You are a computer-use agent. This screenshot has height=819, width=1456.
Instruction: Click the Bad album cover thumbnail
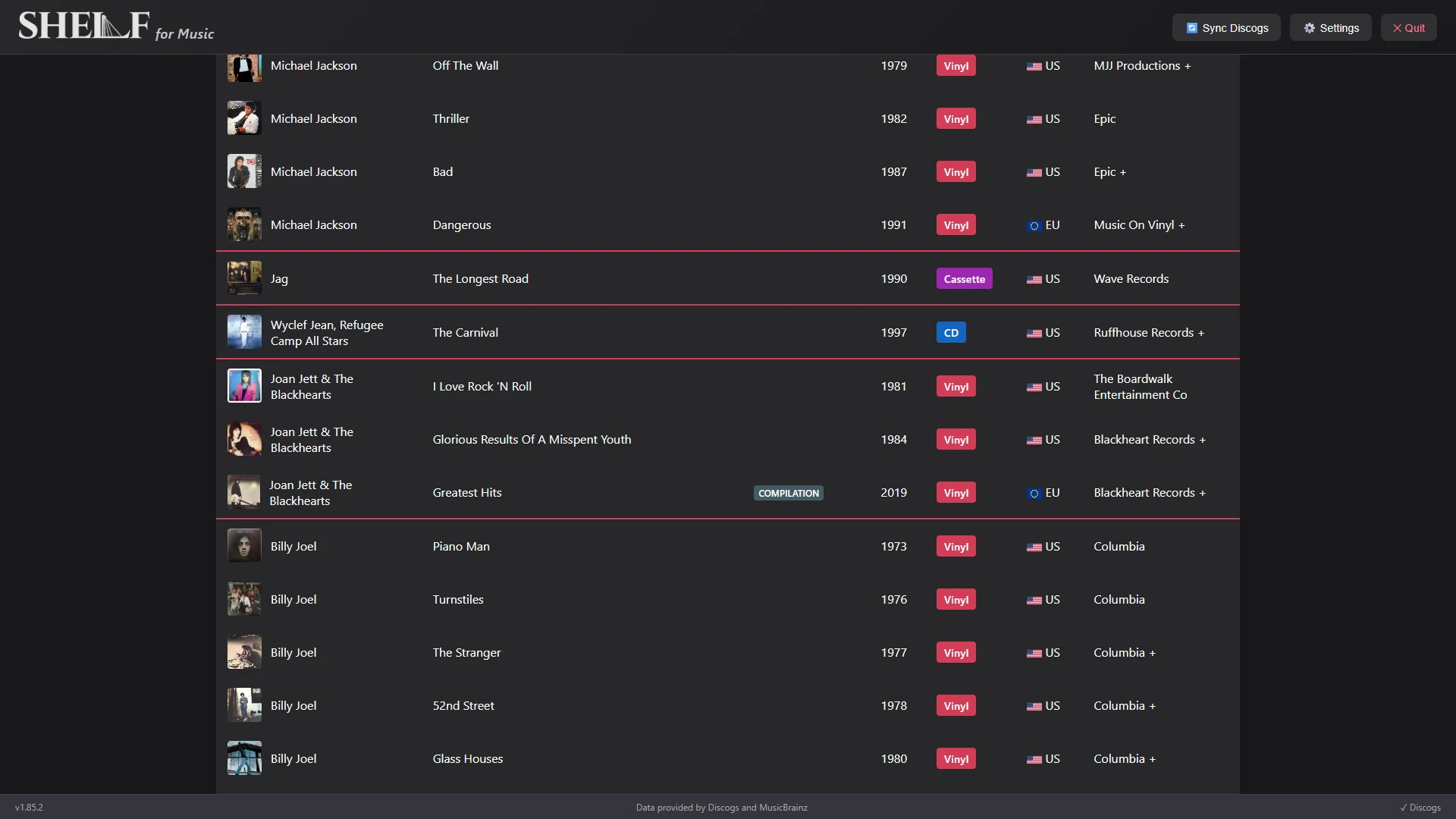click(x=244, y=171)
